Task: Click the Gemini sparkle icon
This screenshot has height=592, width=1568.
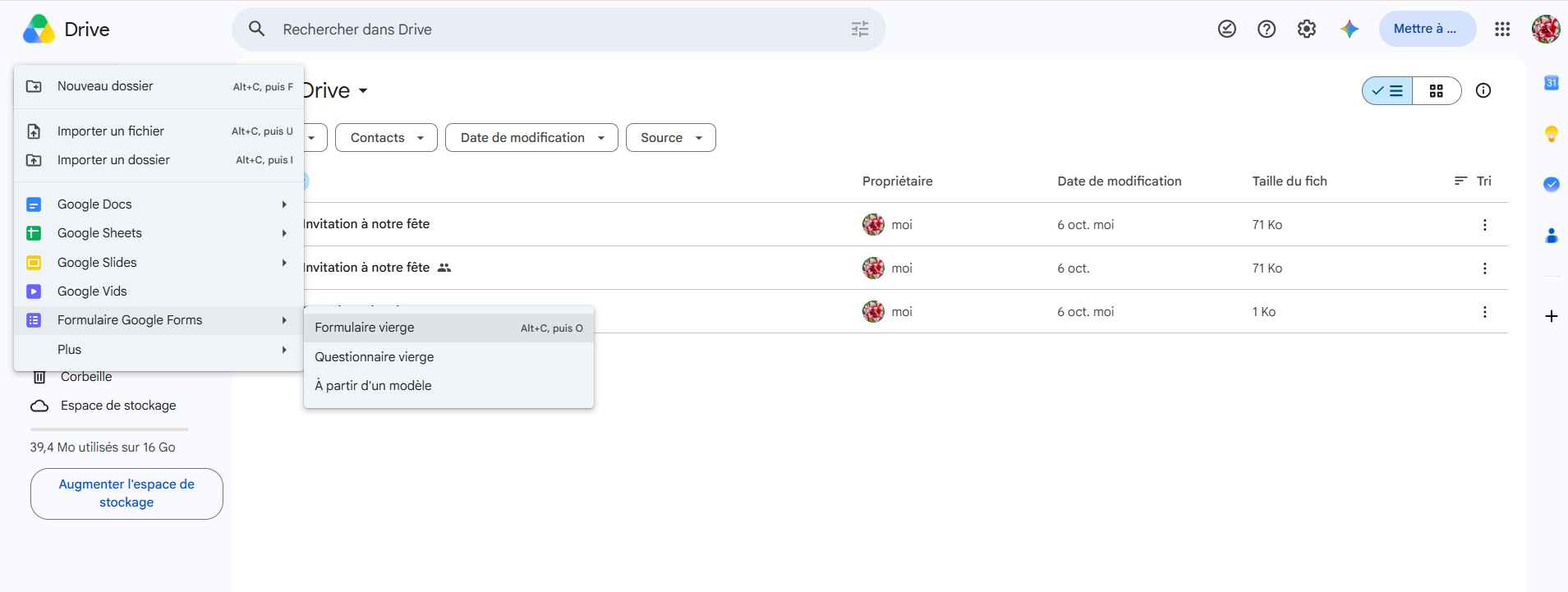Action: click(x=1350, y=29)
